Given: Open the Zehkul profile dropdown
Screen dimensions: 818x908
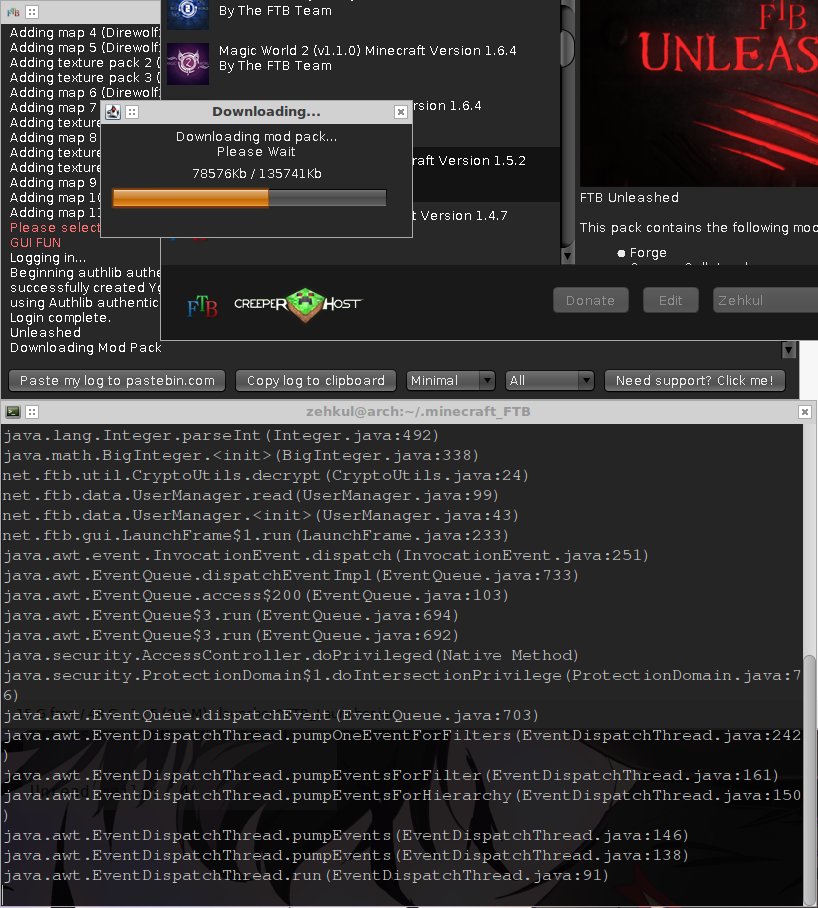Looking at the screenshot, I should click(765, 300).
